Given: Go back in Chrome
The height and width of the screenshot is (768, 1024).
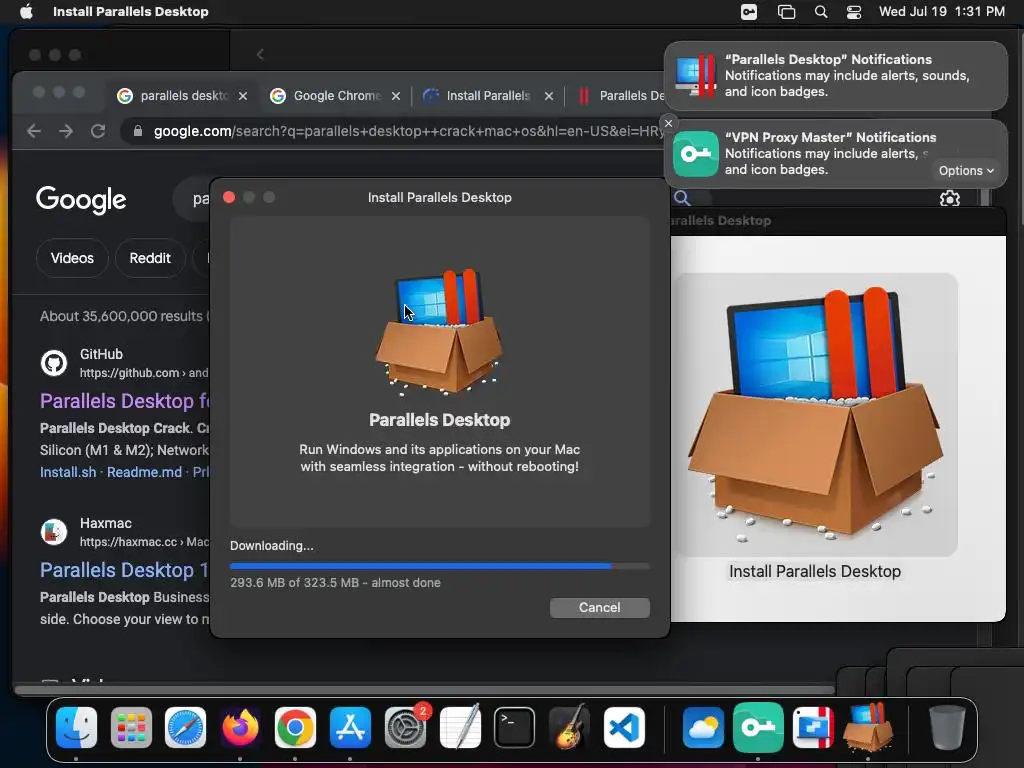Looking at the screenshot, I should coord(34,131).
